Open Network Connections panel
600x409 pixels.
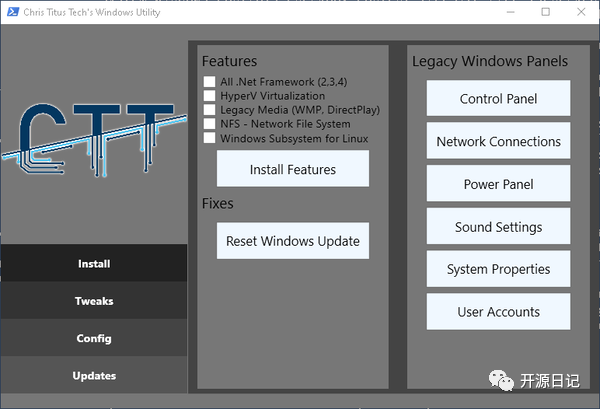coord(498,141)
